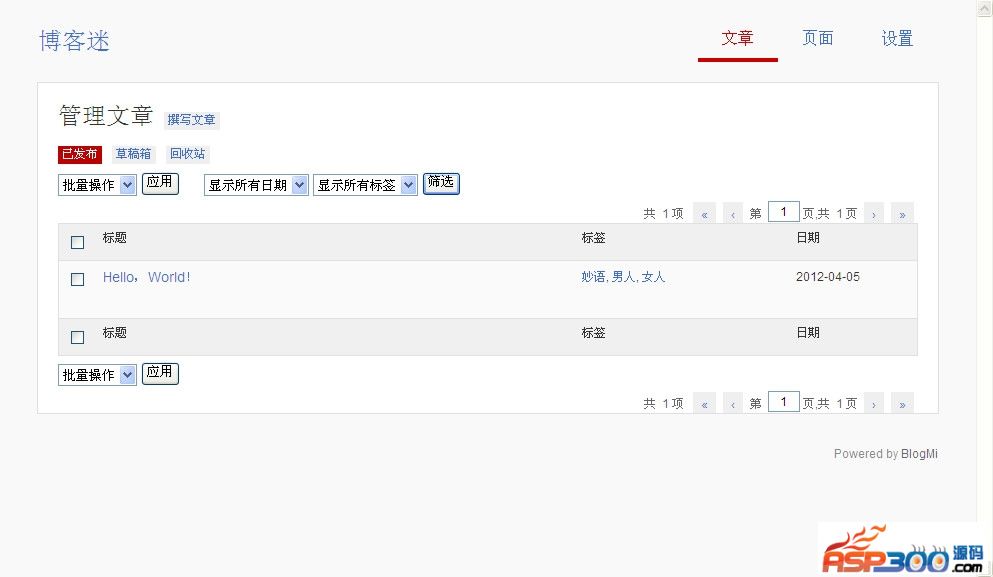The image size is (993, 577).
Task: Jump to last page in bottom pagination
Action: 902,404
